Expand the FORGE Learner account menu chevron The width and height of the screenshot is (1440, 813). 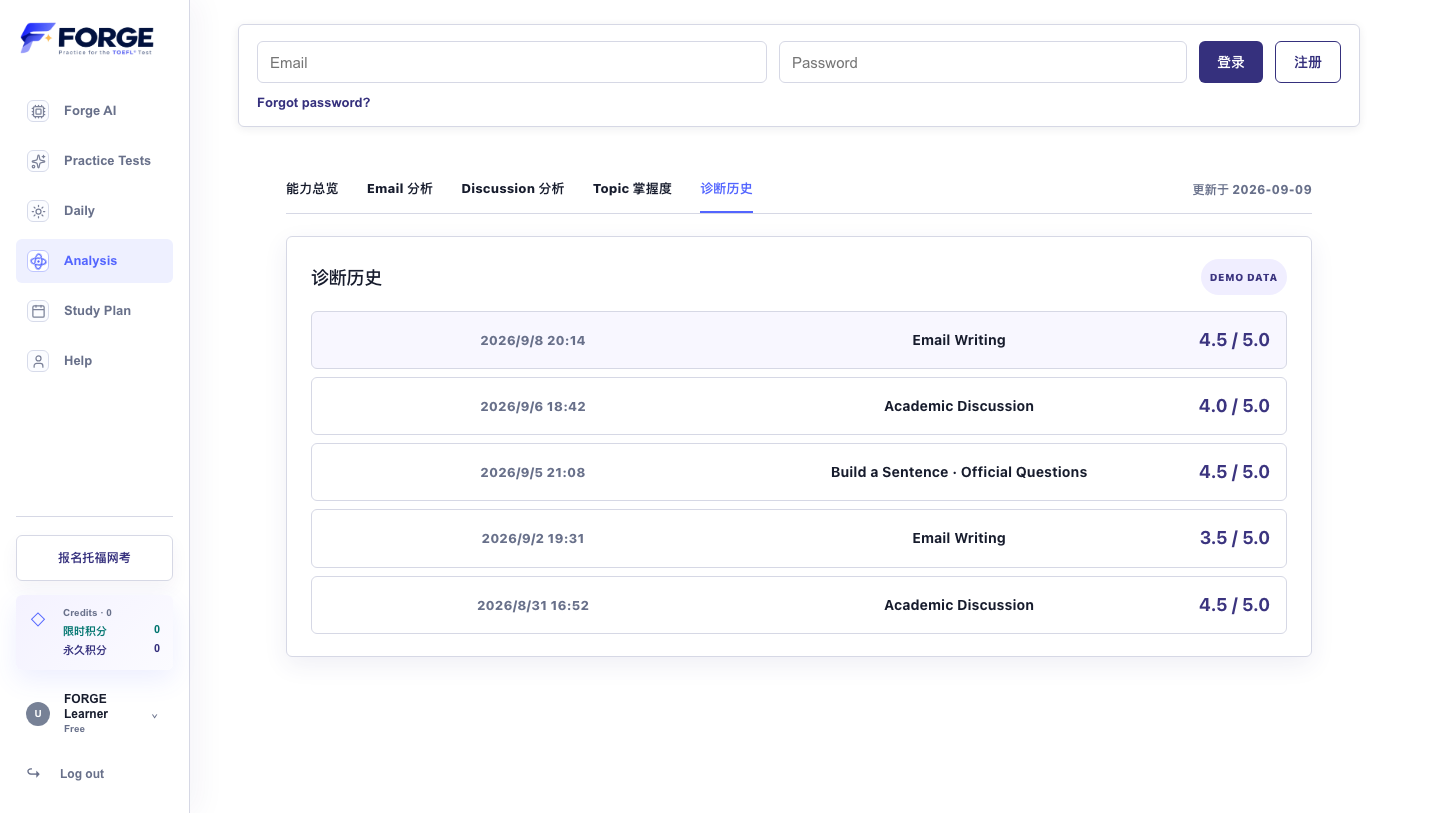point(154,716)
